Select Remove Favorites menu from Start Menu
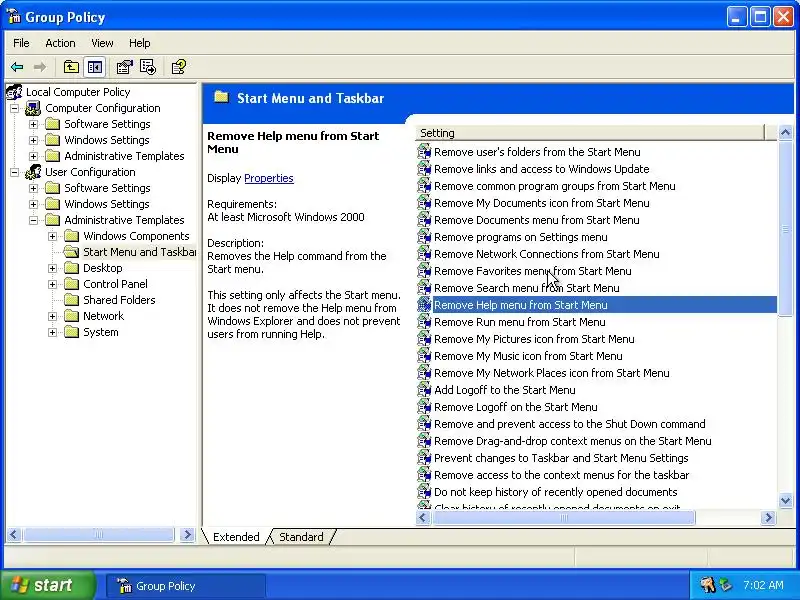Image resolution: width=800 pixels, height=600 pixels. click(x=533, y=271)
